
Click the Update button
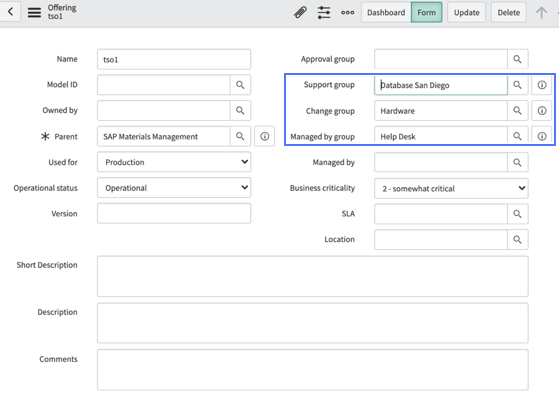(466, 12)
